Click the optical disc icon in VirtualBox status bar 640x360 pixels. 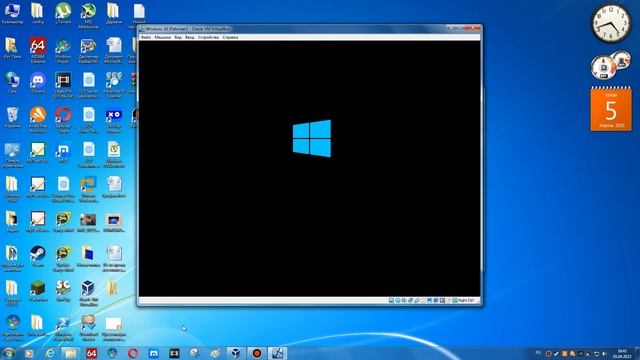(x=398, y=300)
